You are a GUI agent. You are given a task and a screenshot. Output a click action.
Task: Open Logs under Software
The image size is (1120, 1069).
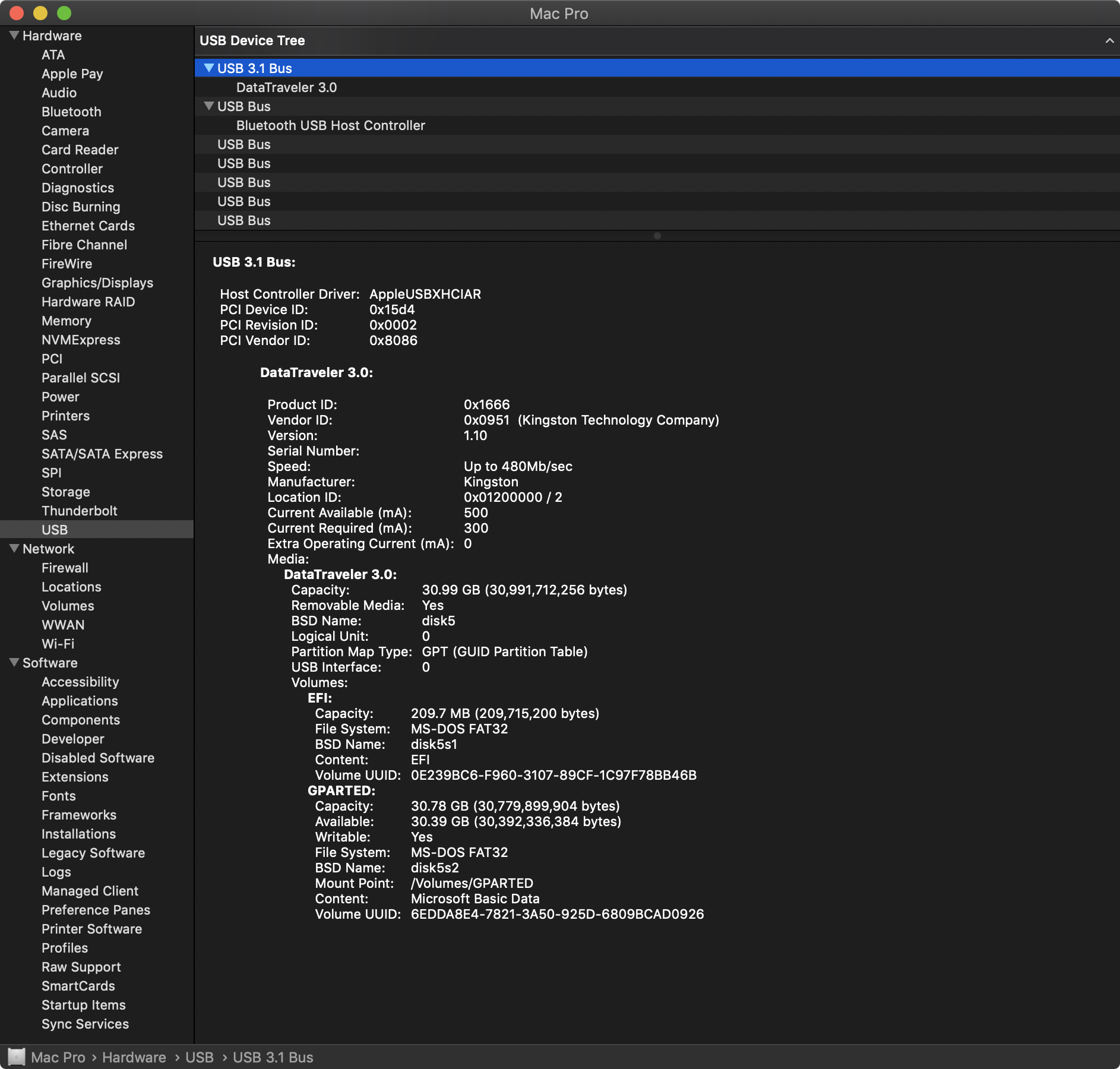[x=56, y=872]
